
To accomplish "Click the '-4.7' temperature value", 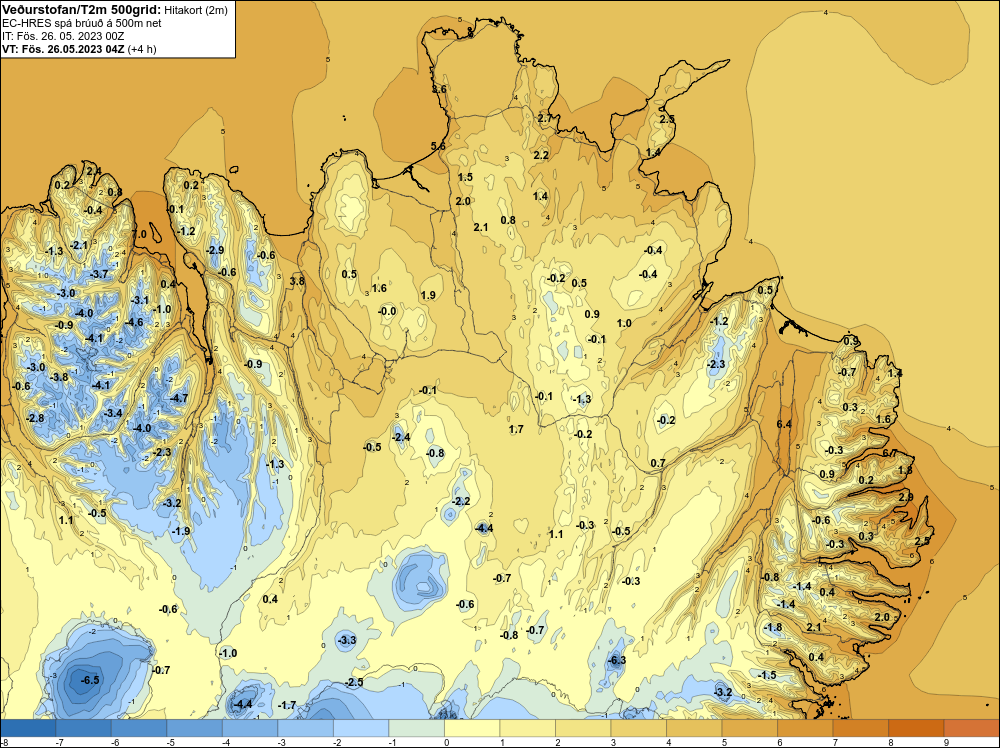I will (x=179, y=398).
